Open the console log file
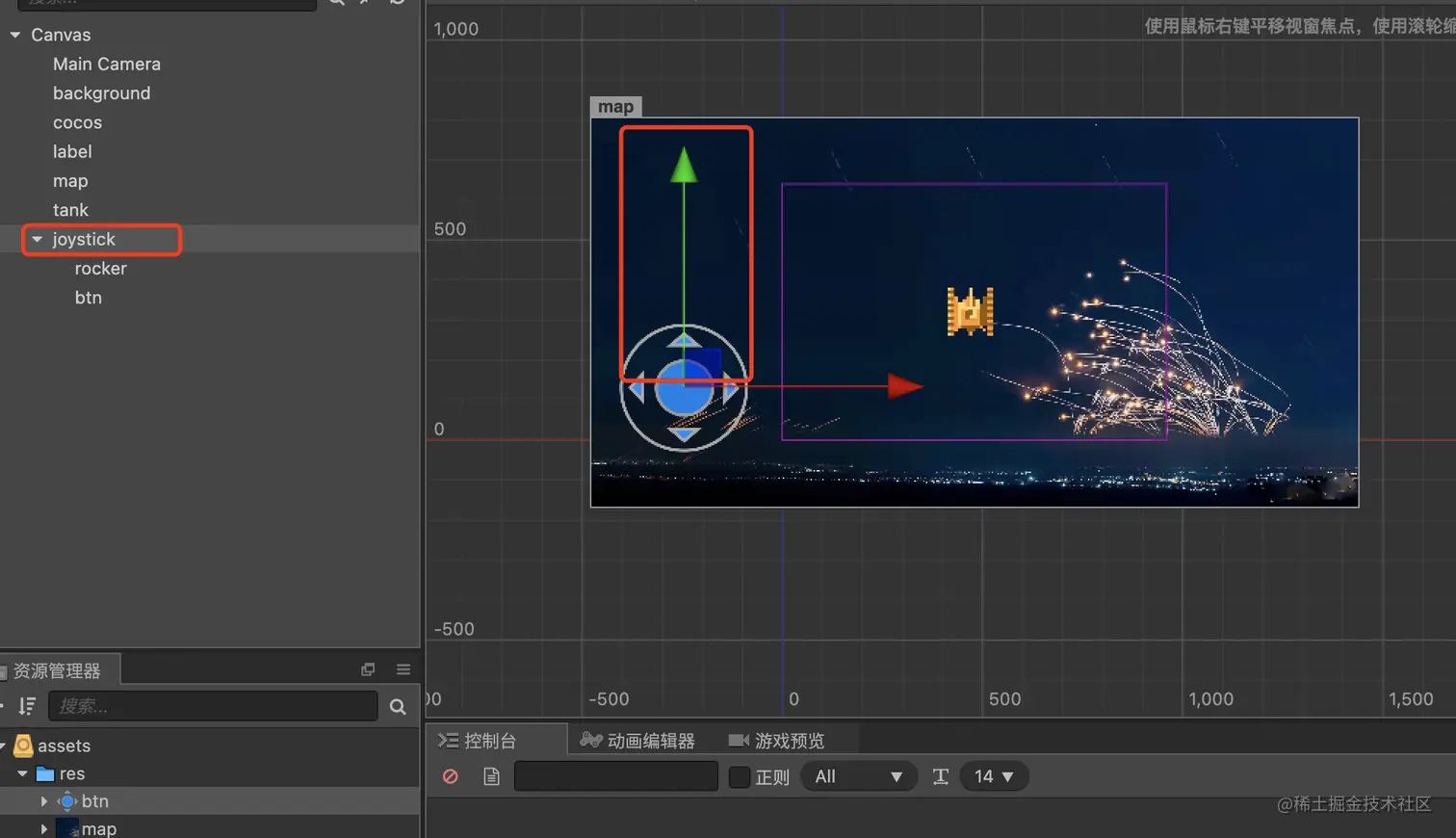1456x838 pixels. click(491, 776)
